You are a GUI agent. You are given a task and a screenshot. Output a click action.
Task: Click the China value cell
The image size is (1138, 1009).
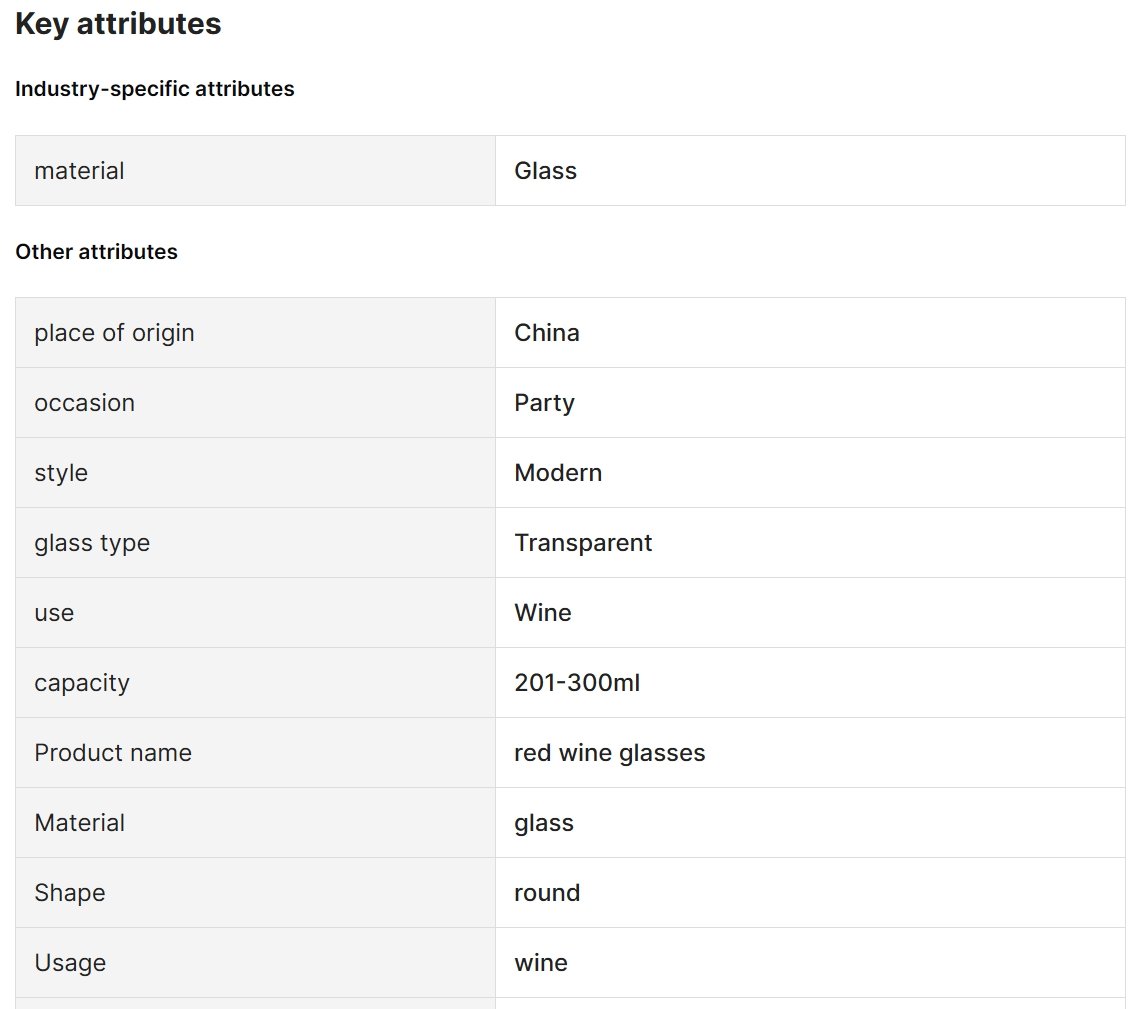click(x=810, y=332)
